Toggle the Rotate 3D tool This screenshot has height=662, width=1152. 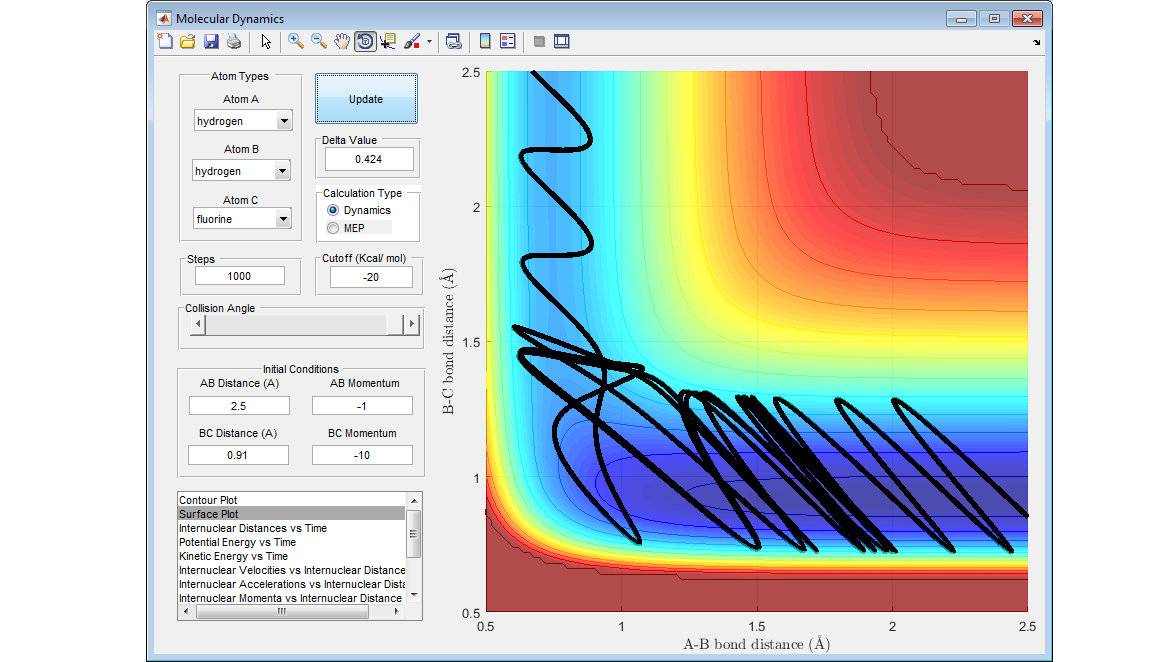365,41
